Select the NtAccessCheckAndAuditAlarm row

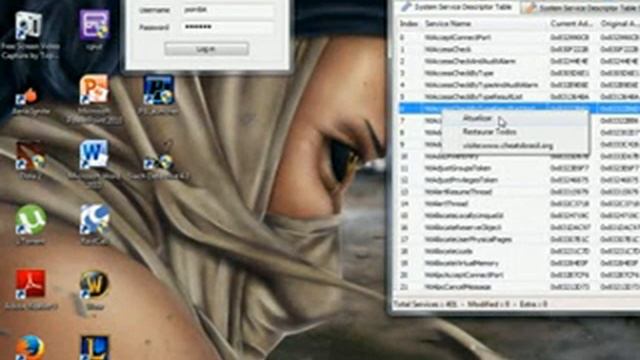[518, 61]
